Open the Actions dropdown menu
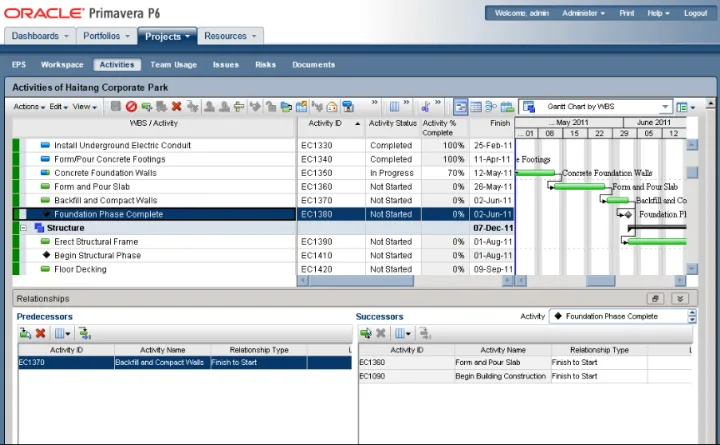Screen dimensions: 720x445 (x=29, y=106)
